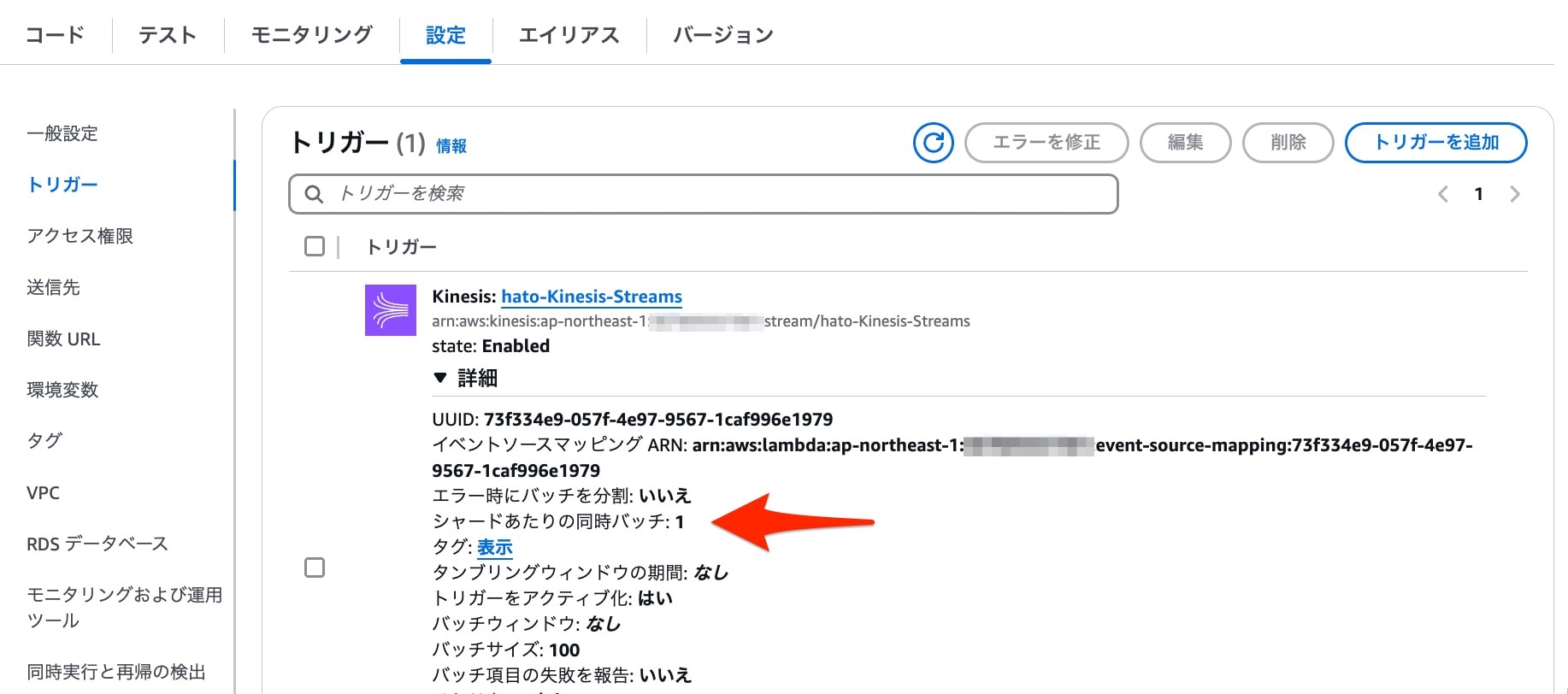
Task: Click UUID value 73f334e9-057f-4e97-9567-1caf996e1979
Action: pos(658,420)
